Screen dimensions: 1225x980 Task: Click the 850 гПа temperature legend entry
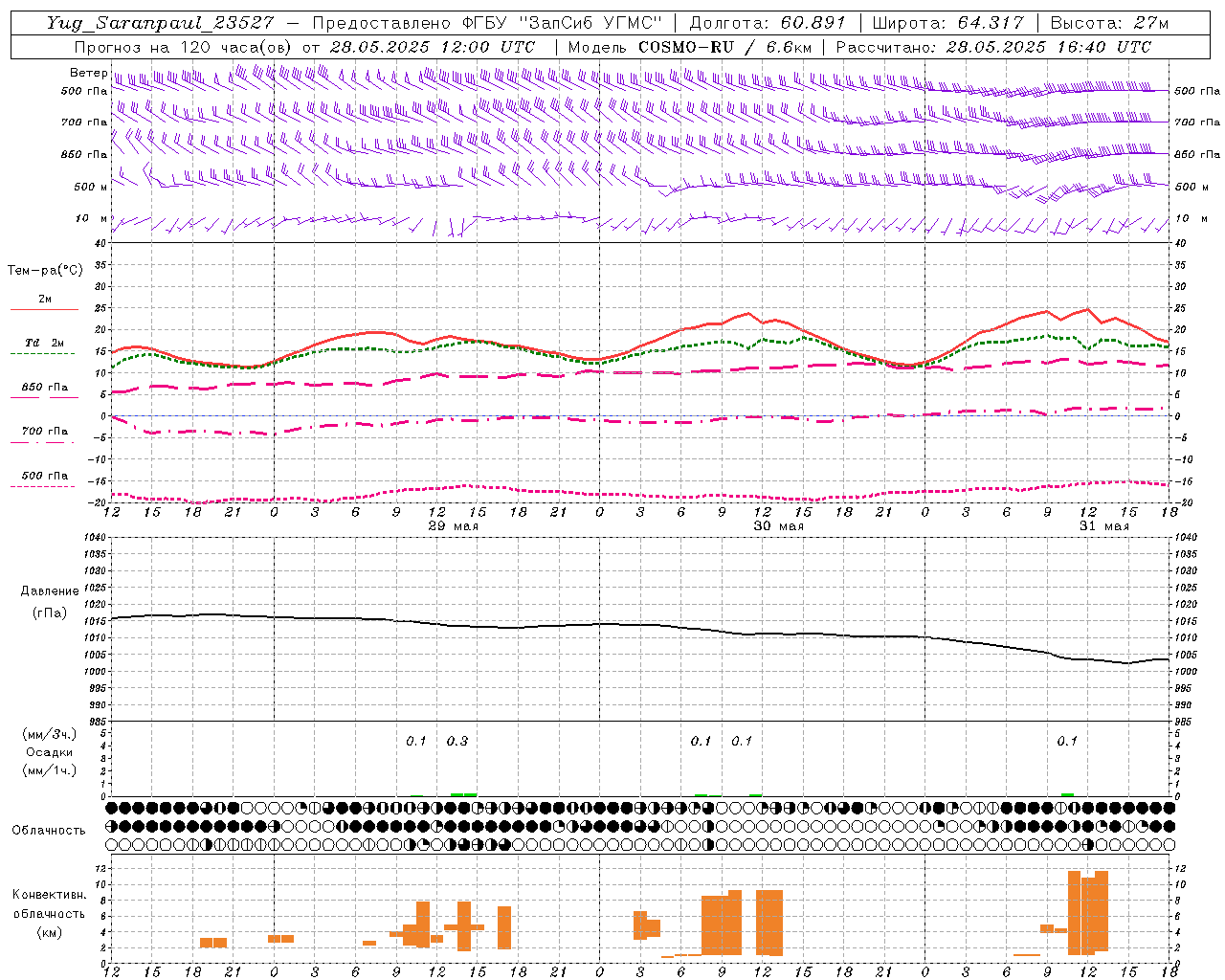tap(45, 388)
